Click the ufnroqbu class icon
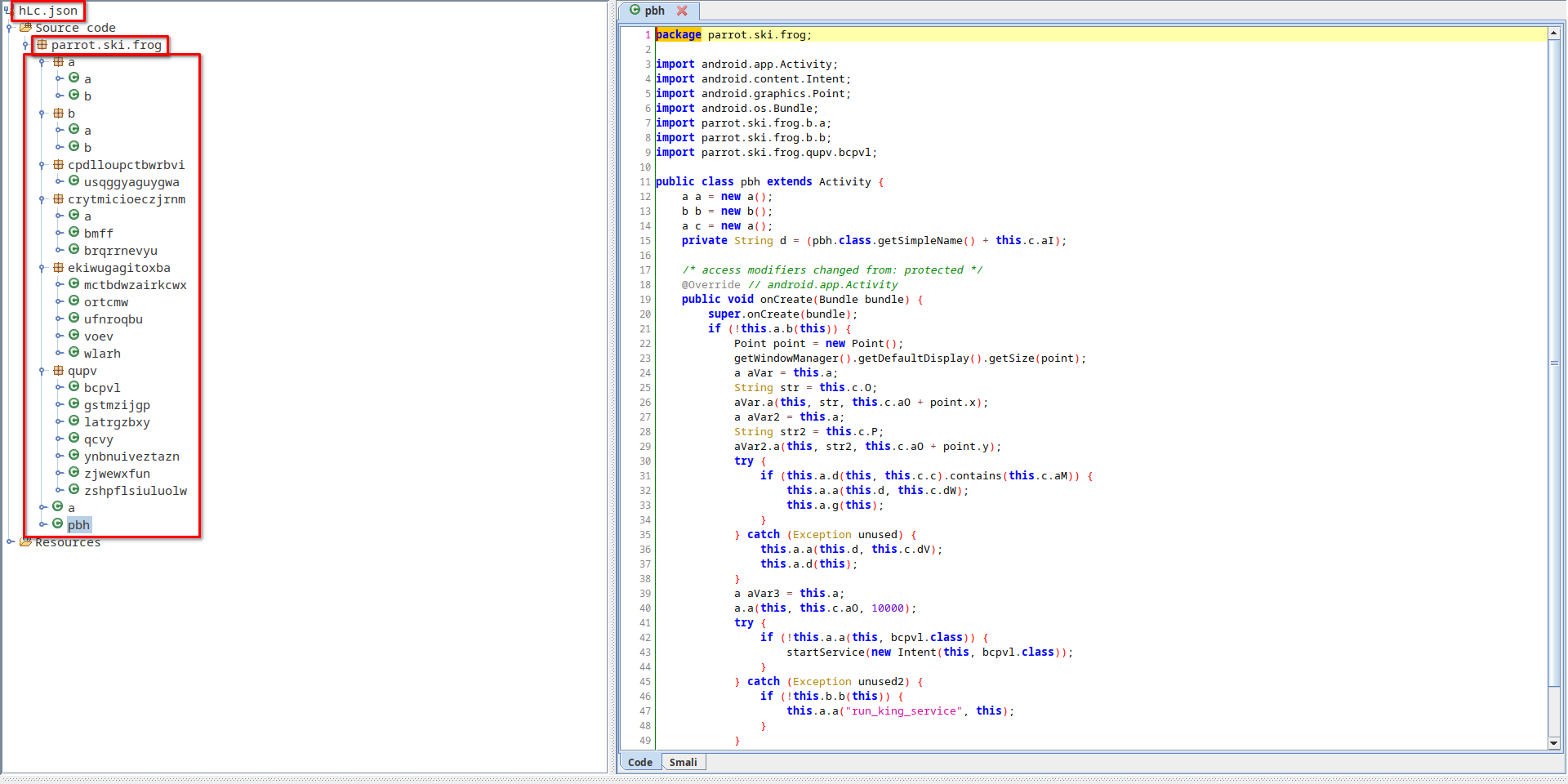This screenshot has width=1568, height=784. point(73,318)
